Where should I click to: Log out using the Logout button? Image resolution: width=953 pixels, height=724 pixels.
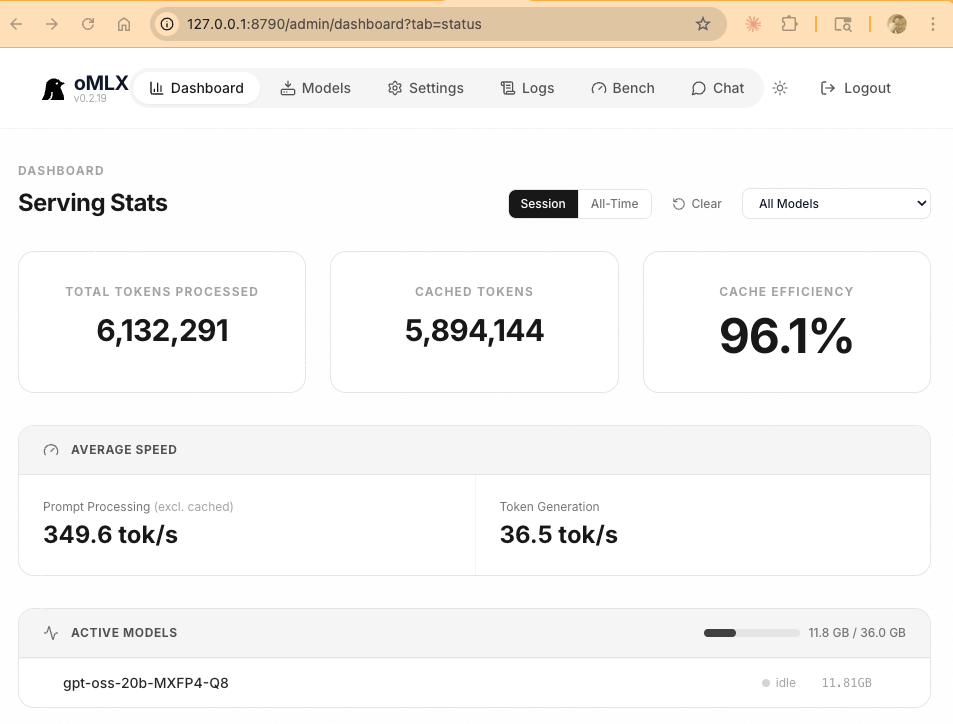[855, 88]
